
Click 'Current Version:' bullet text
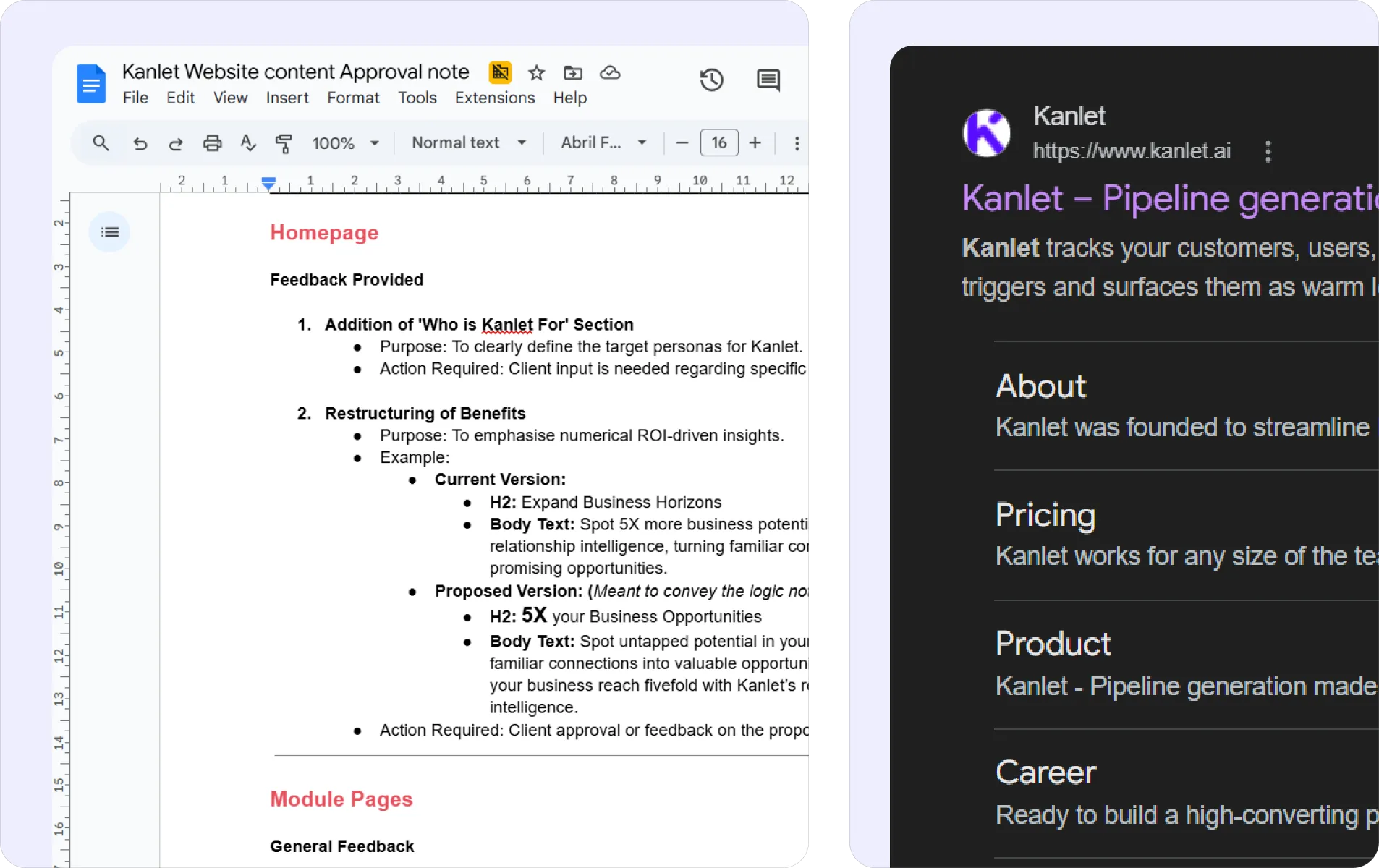tap(500, 480)
